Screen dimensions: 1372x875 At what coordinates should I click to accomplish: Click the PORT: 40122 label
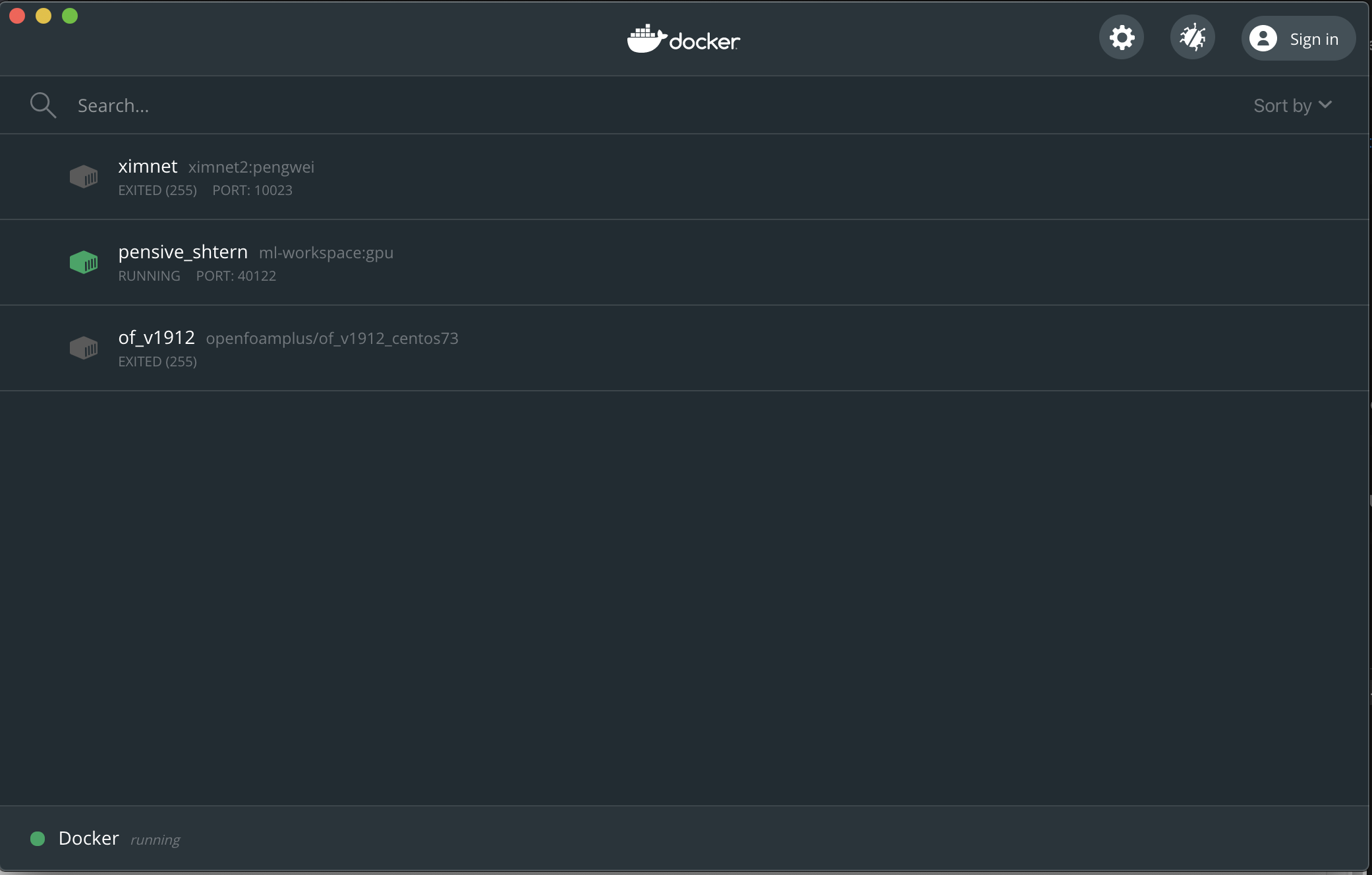pyautogui.click(x=236, y=276)
